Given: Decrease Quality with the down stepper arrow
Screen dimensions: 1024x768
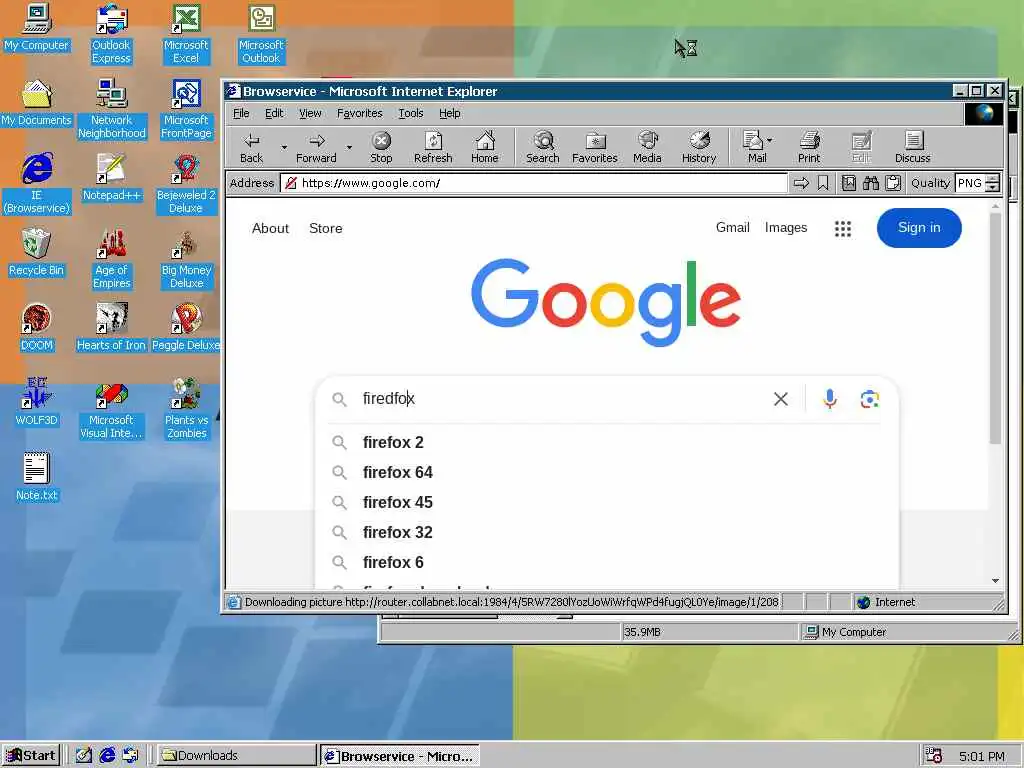Looking at the screenshot, I should (993, 188).
